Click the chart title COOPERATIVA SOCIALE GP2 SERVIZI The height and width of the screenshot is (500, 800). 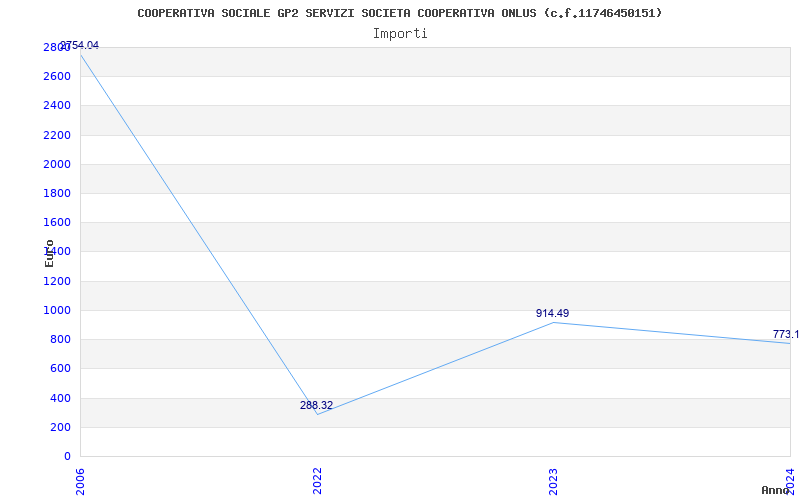tap(399, 13)
